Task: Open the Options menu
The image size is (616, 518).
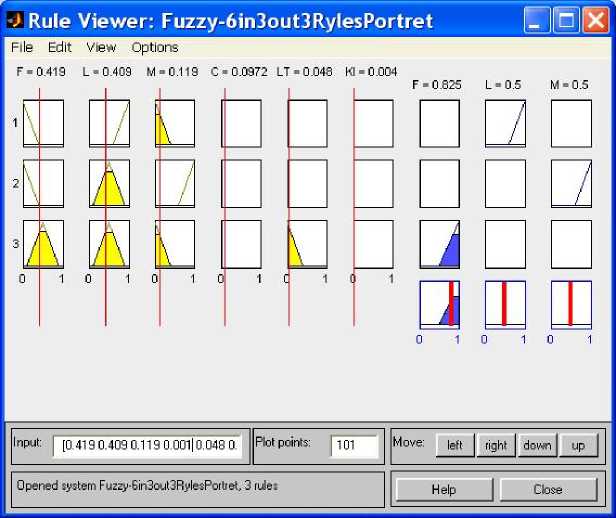Action: [155, 48]
